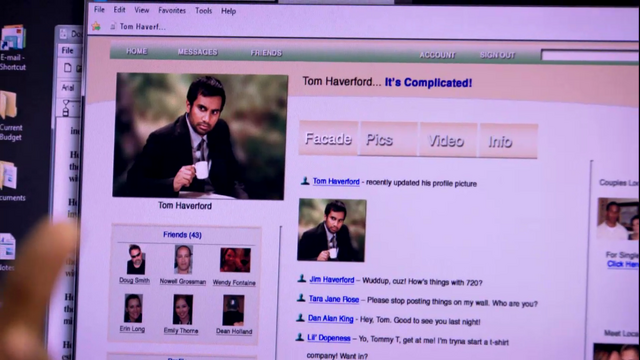This screenshot has width=640, height=360.
Task: Click Wendy Fontaine's friend photo
Action: click(x=235, y=260)
